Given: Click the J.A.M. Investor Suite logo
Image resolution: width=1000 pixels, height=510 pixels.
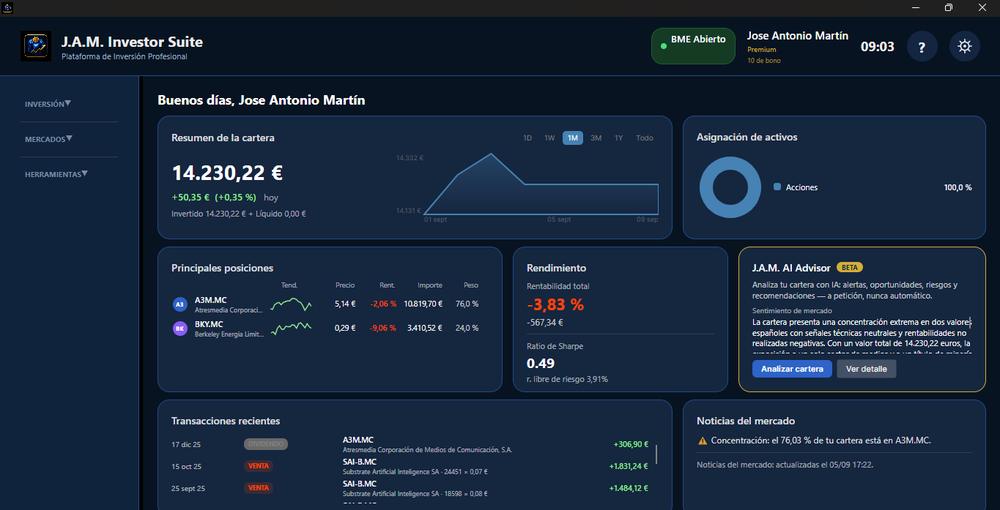Looking at the screenshot, I should coord(36,46).
